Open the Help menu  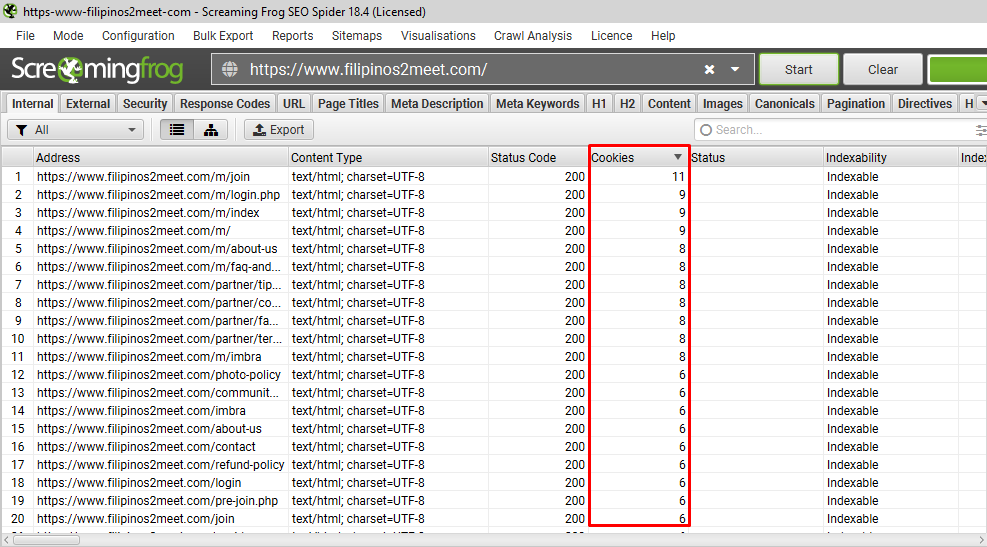point(663,36)
